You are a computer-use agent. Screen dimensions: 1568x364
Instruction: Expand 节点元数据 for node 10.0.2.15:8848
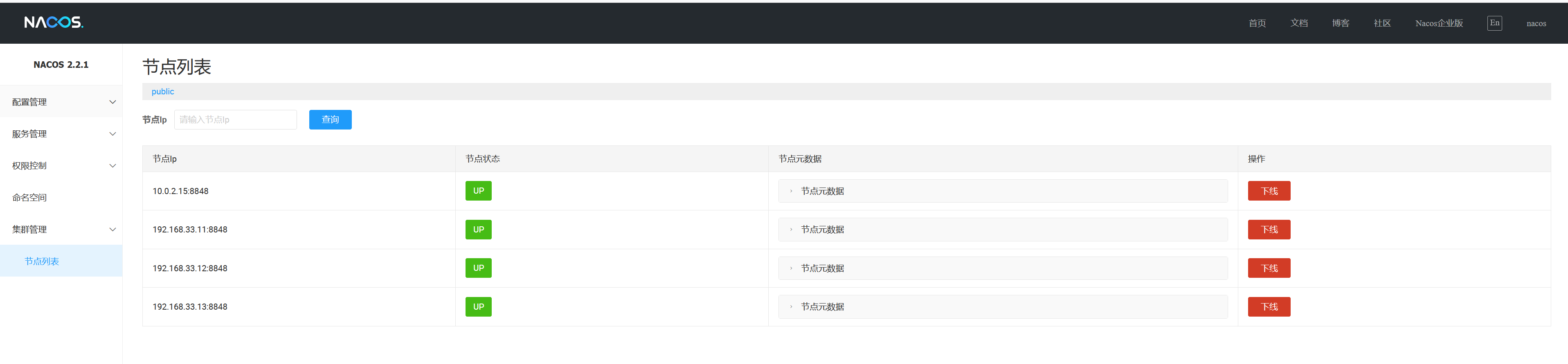(x=822, y=191)
